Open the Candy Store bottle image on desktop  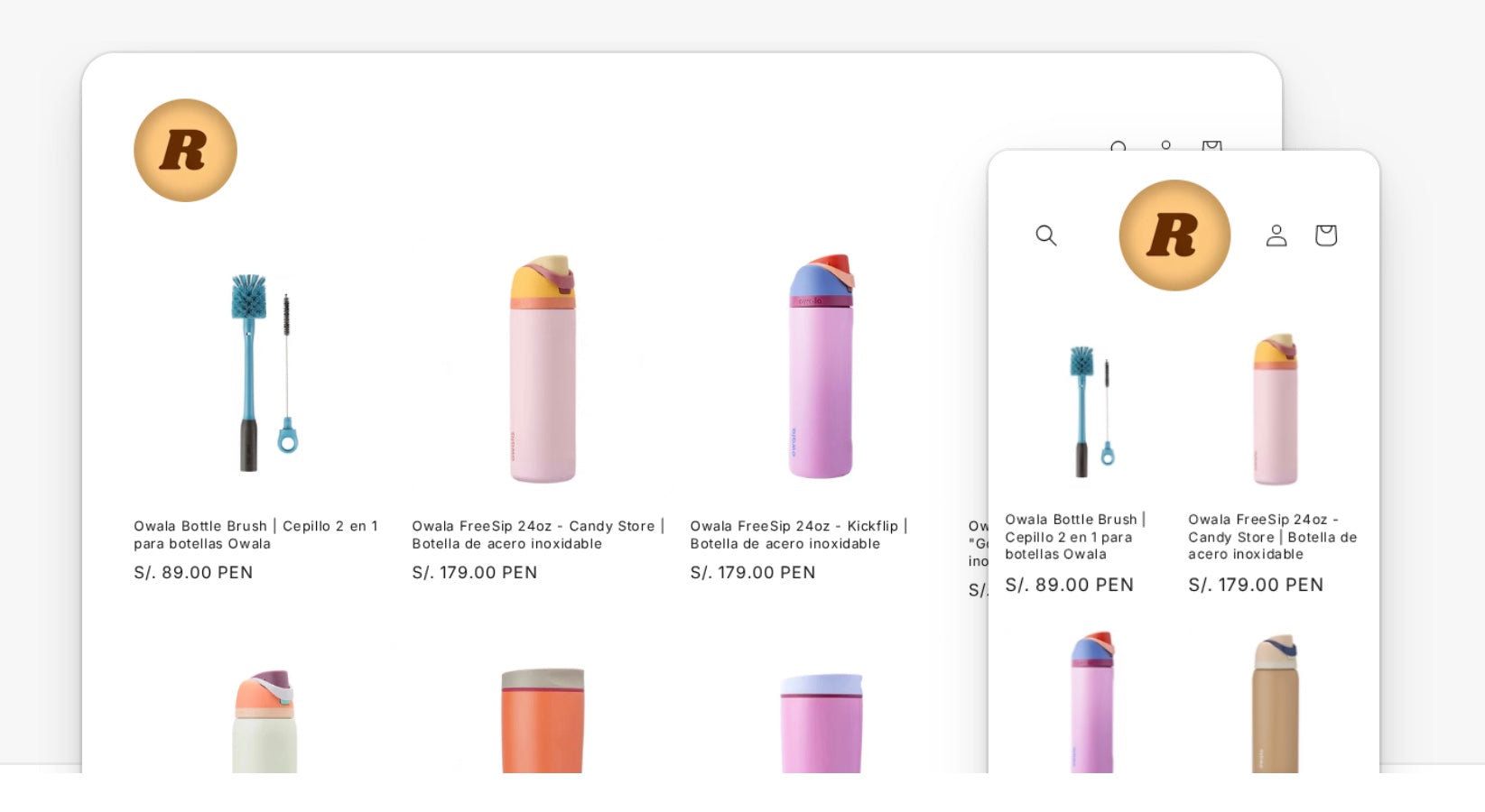point(543,368)
